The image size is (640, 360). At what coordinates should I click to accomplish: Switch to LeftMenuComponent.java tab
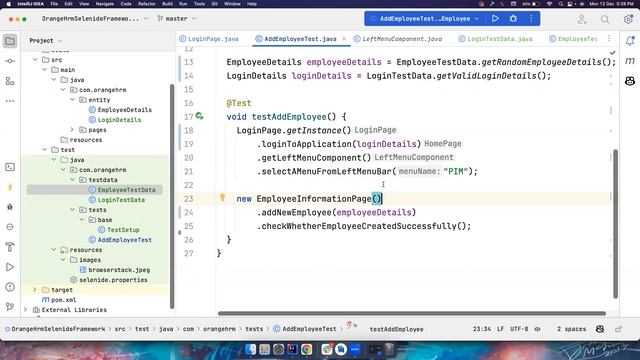pyautogui.click(x=398, y=39)
